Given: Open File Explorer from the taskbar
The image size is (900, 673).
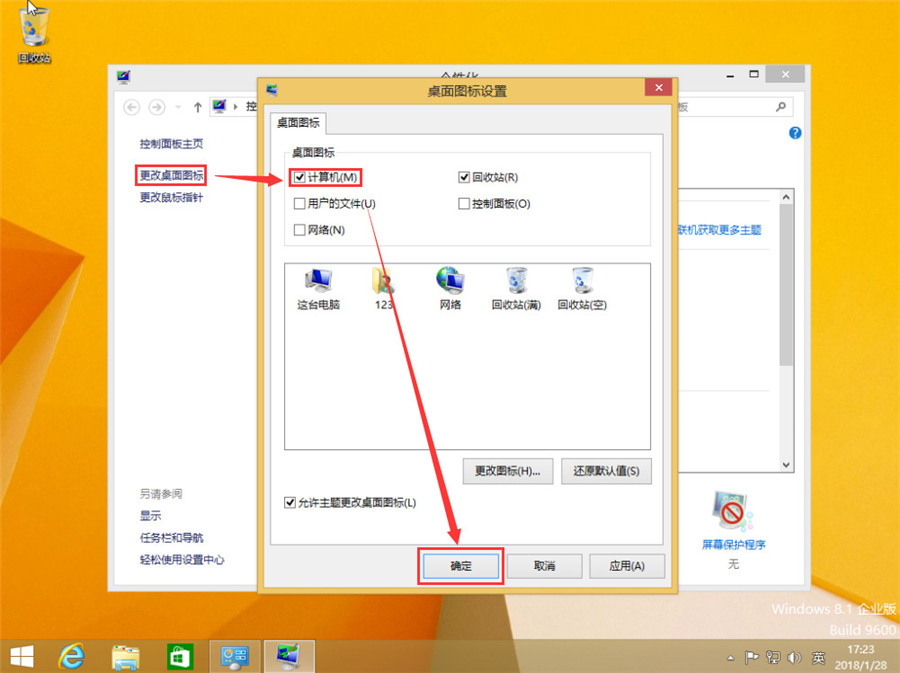Looking at the screenshot, I should tap(124, 657).
